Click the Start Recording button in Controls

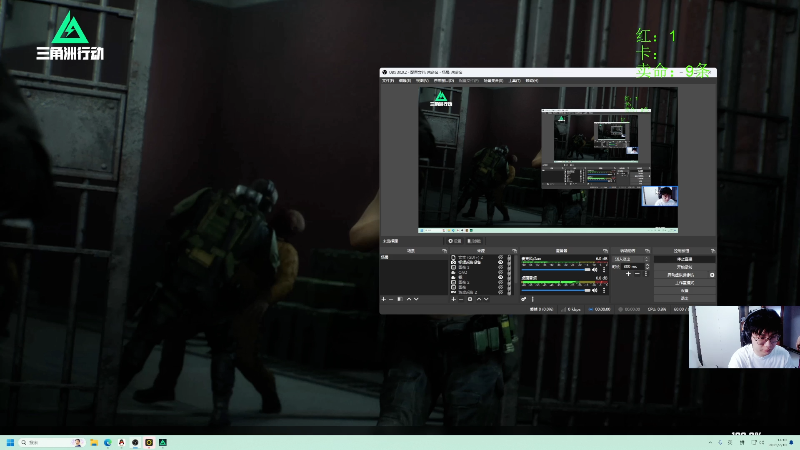(684, 267)
